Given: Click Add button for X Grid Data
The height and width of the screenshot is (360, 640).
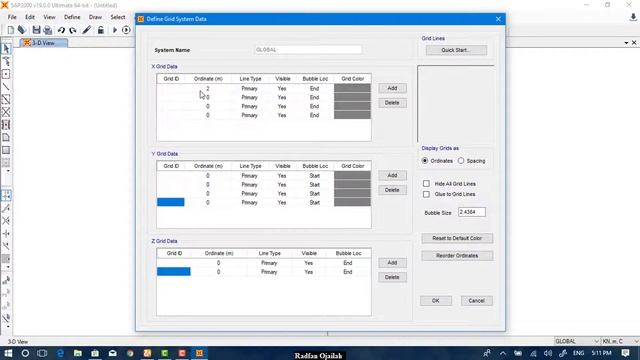Looking at the screenshot, I should pos(392,88).
